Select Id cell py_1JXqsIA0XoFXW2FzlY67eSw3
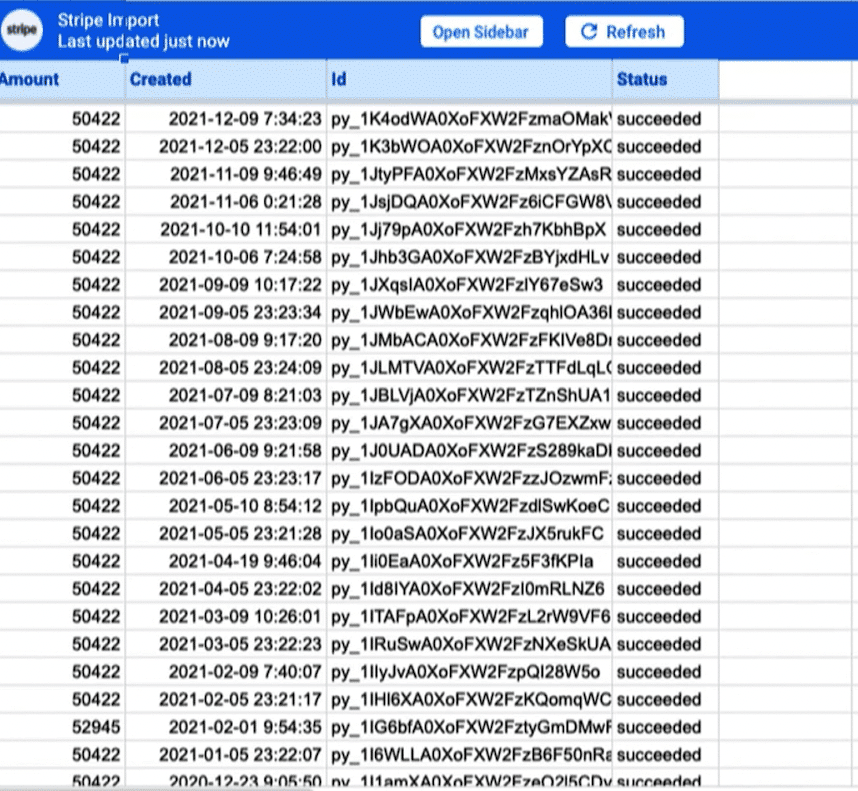Viewport: 858px width, 791px height. (x=469, y=284)
